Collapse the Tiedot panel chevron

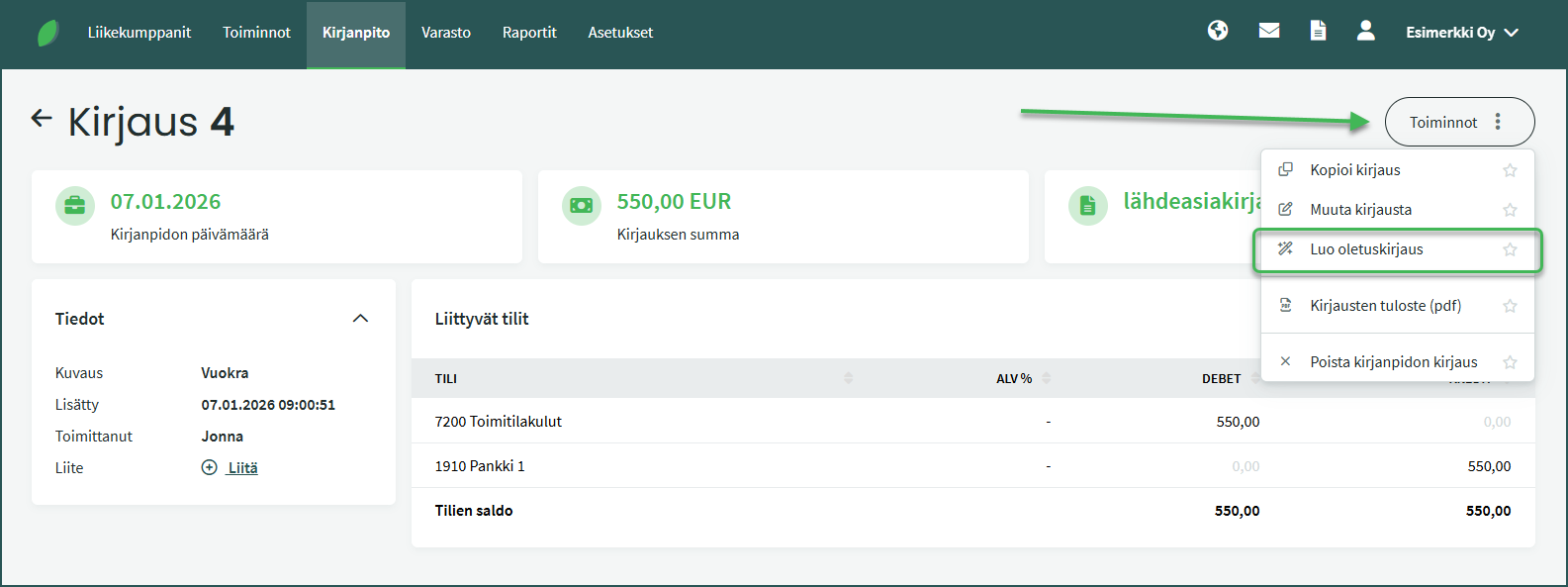tap(360, 319)
